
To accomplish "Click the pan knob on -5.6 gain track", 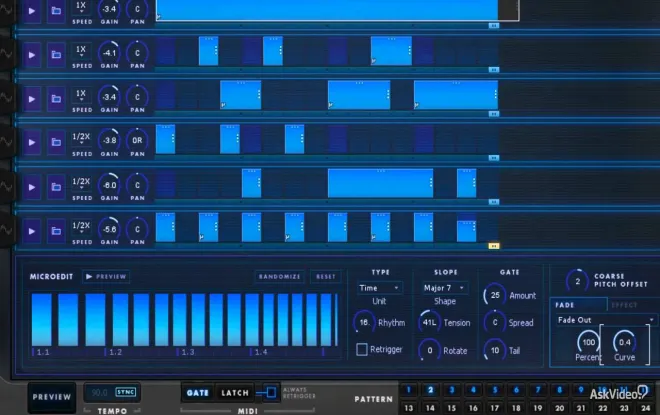I will click(x=137, y=229).
